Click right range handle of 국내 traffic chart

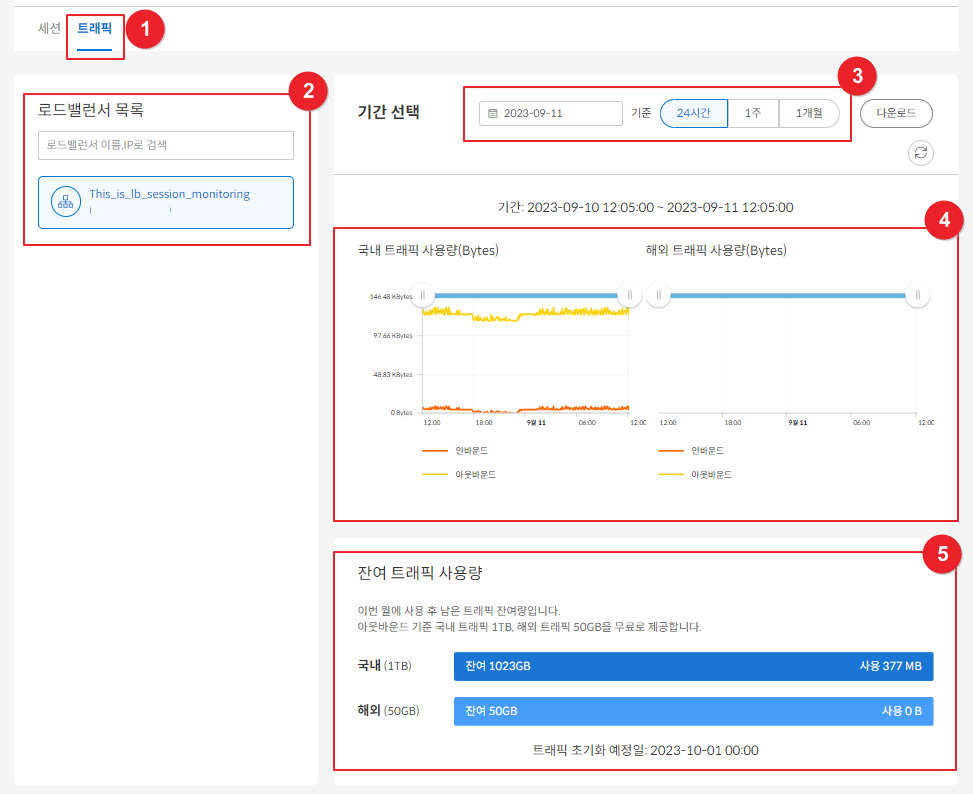click(x=629, y=295)
